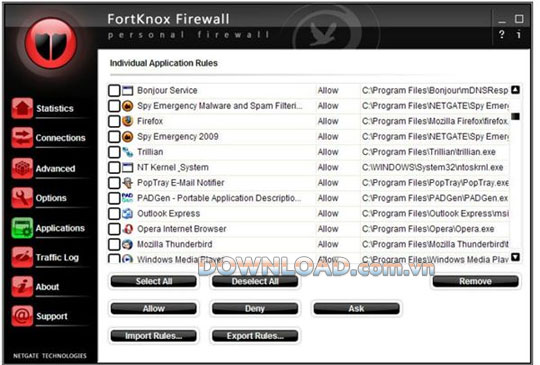540x365 pixels.
Task: Click the PopTray row's Allow value
Action: [x=328, y=183]
